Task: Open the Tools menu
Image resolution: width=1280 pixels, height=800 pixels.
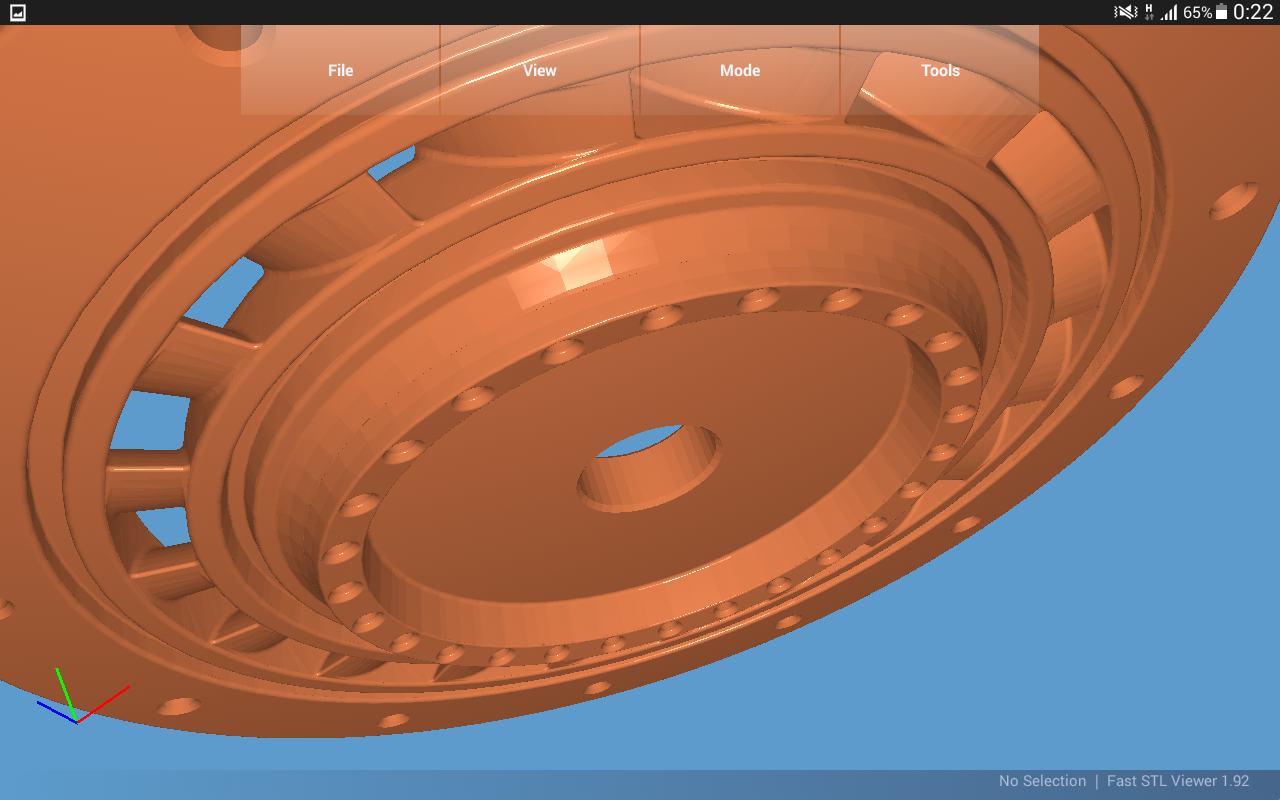Action: [x=940, y=70]
